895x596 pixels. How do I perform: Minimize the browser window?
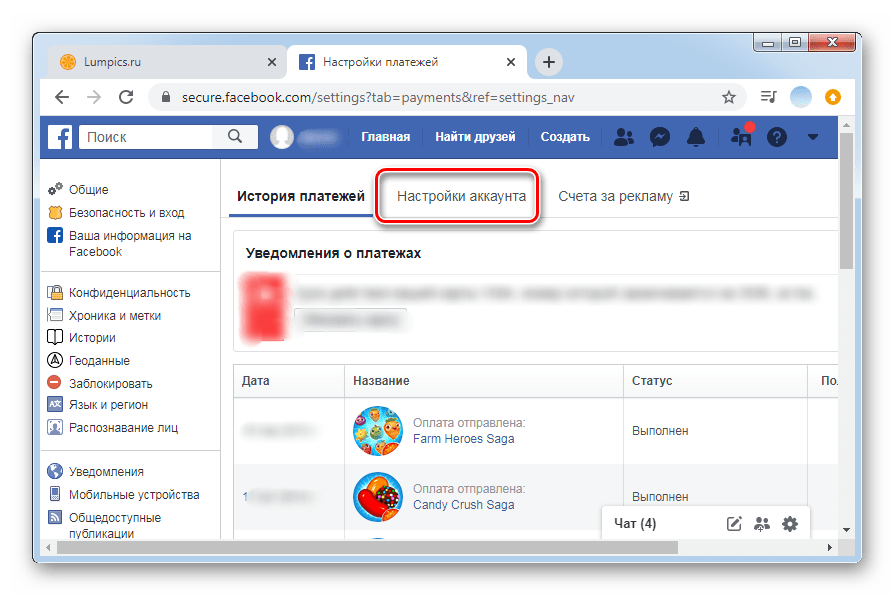tap(768, 43)
